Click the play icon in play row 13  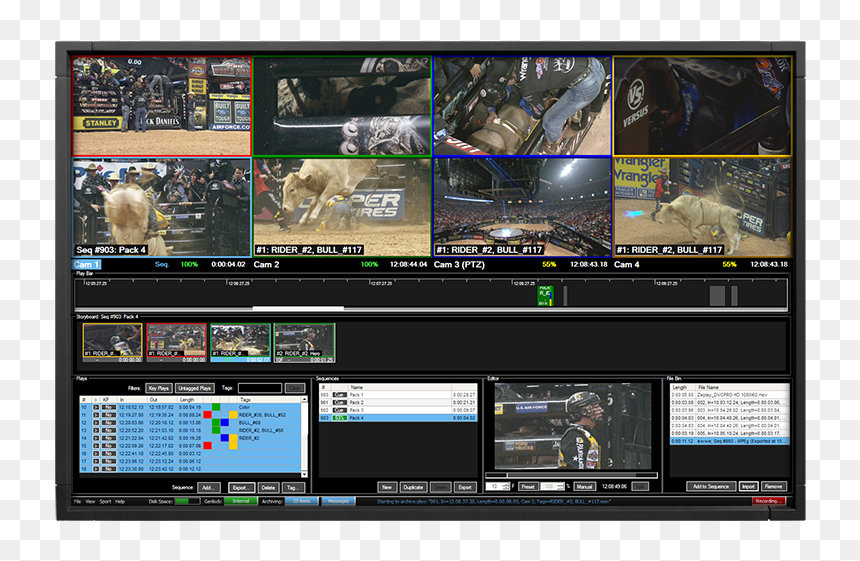pos(96,430)
